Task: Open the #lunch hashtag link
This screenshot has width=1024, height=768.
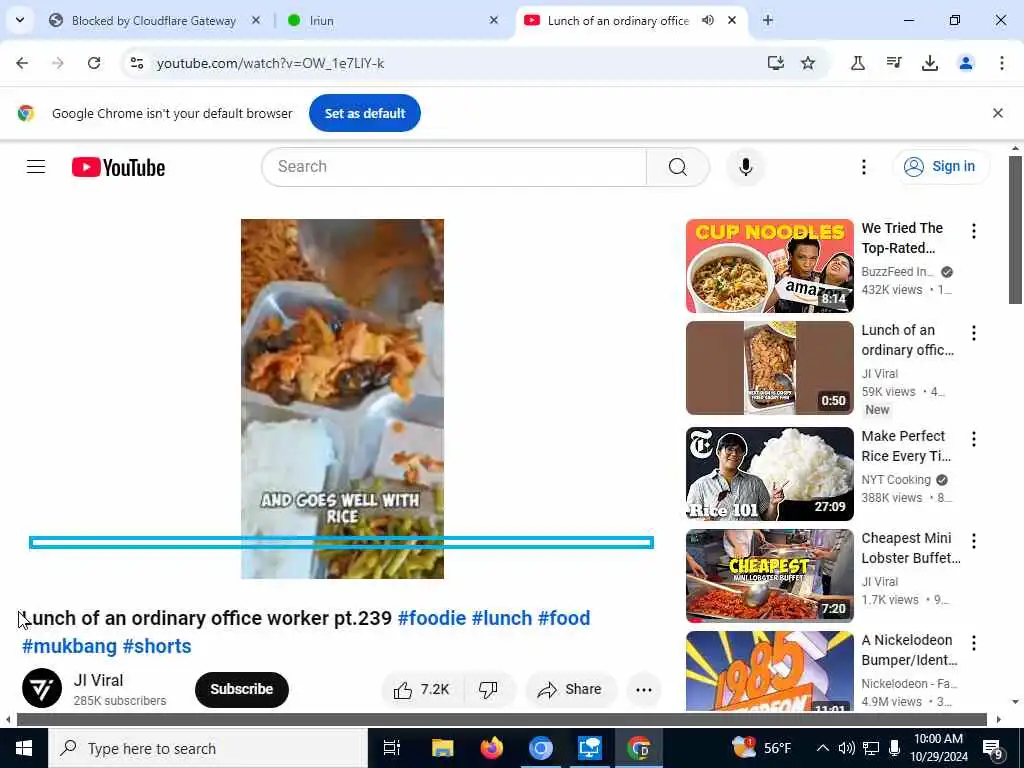Action: (502, 618)
